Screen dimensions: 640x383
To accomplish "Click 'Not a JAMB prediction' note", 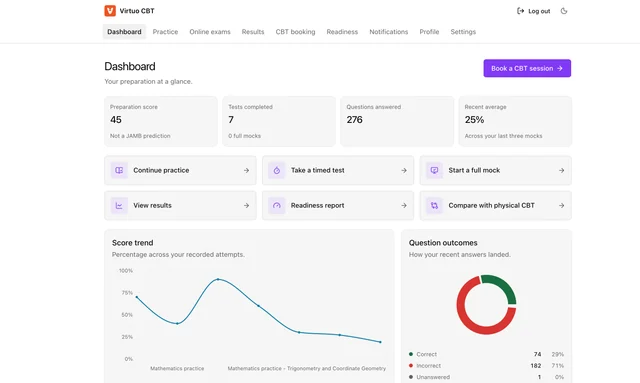I will (x=140, y=136).
